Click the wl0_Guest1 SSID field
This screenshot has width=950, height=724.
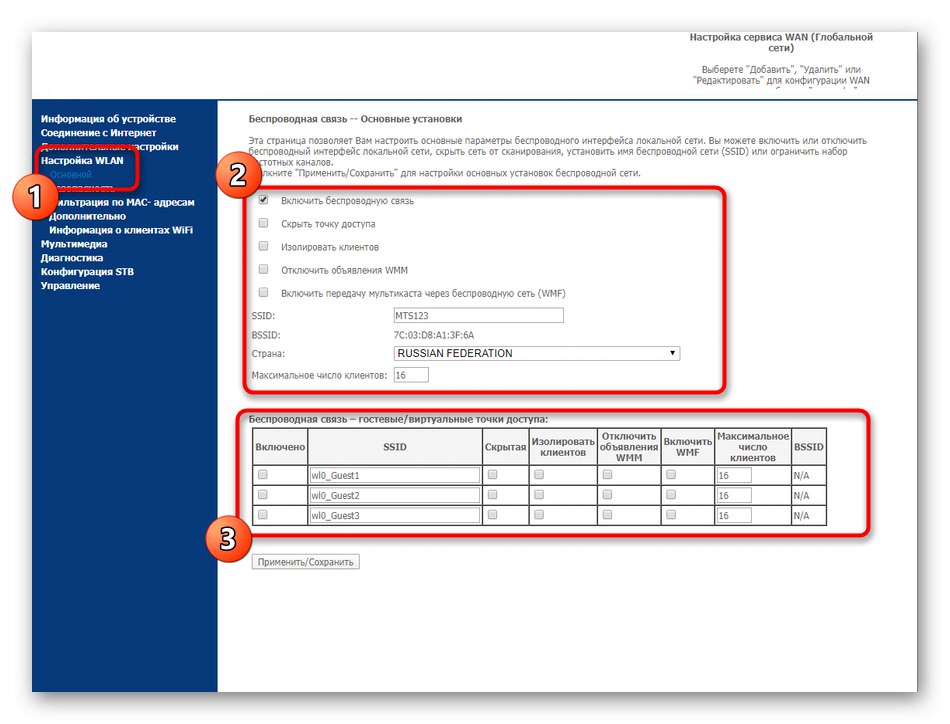click(x=394, y=476)
